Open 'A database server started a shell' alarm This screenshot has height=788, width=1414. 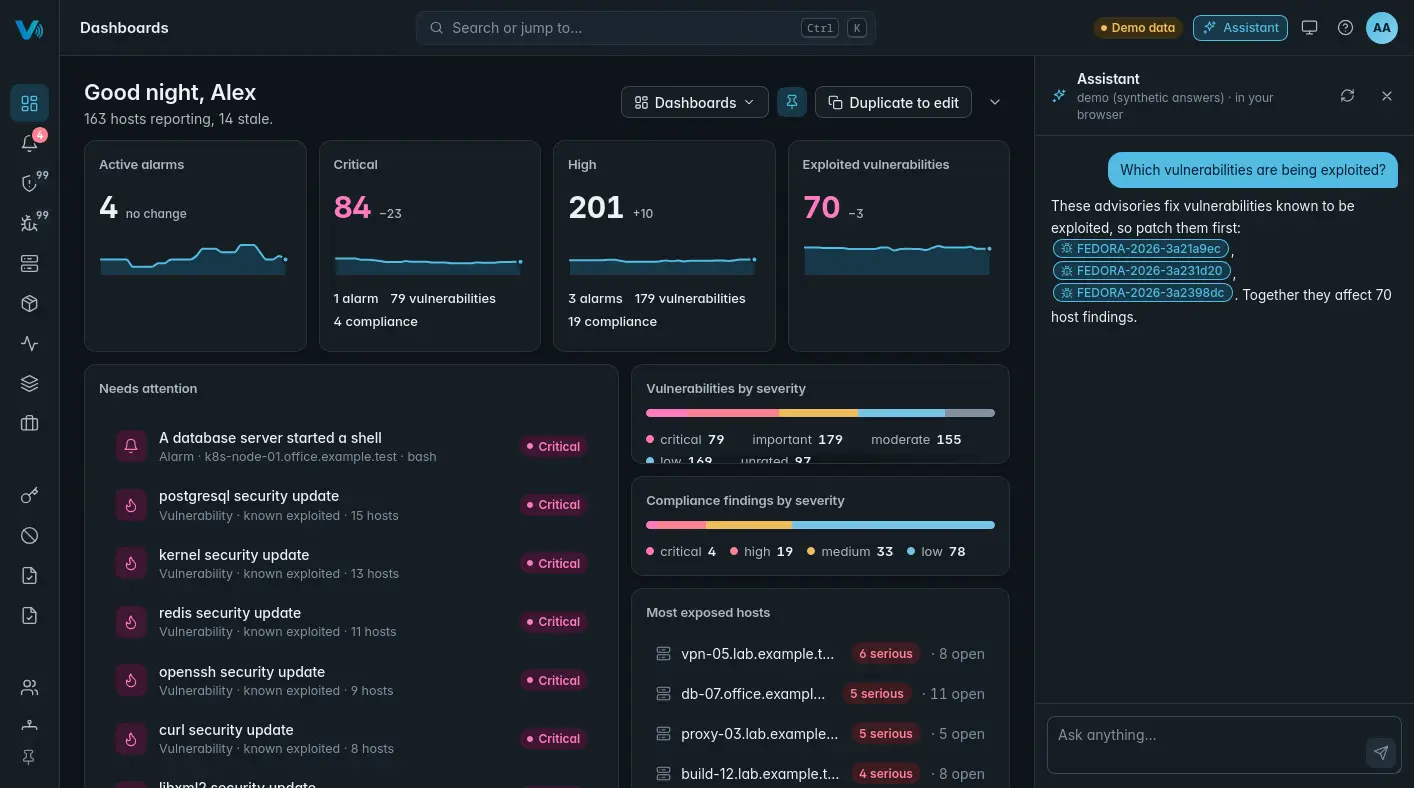[x=351, y=447]
